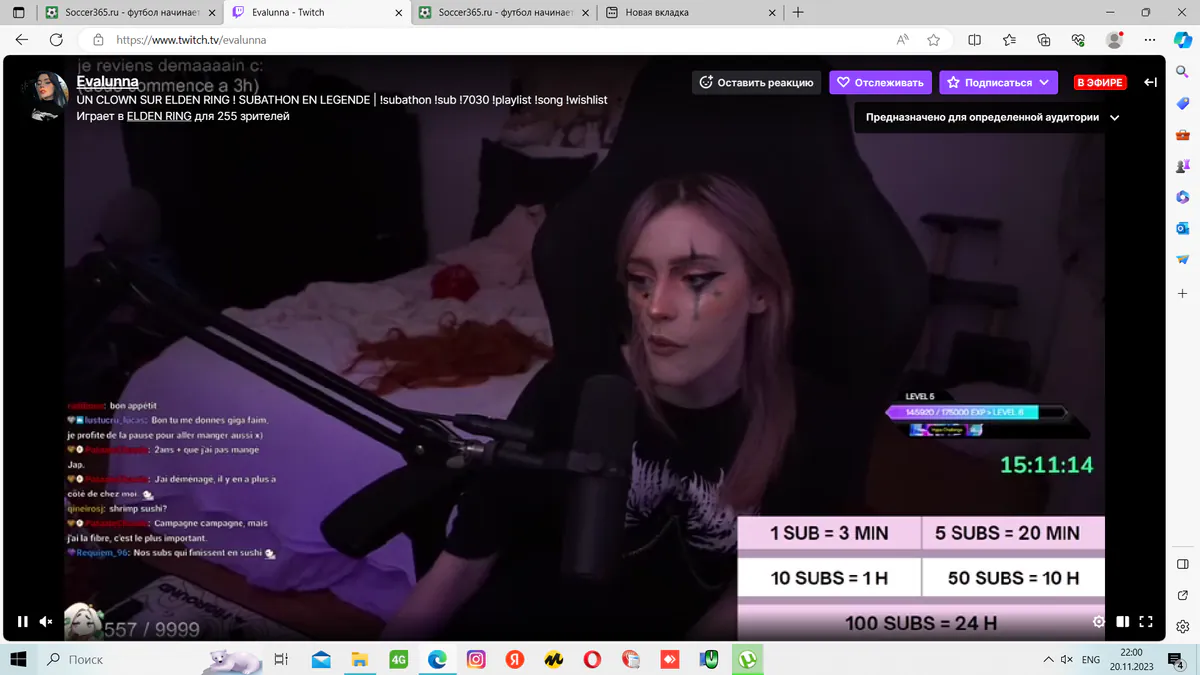Open the Edge sidebar search magnifier
1200x675 pixels.
1183,73
